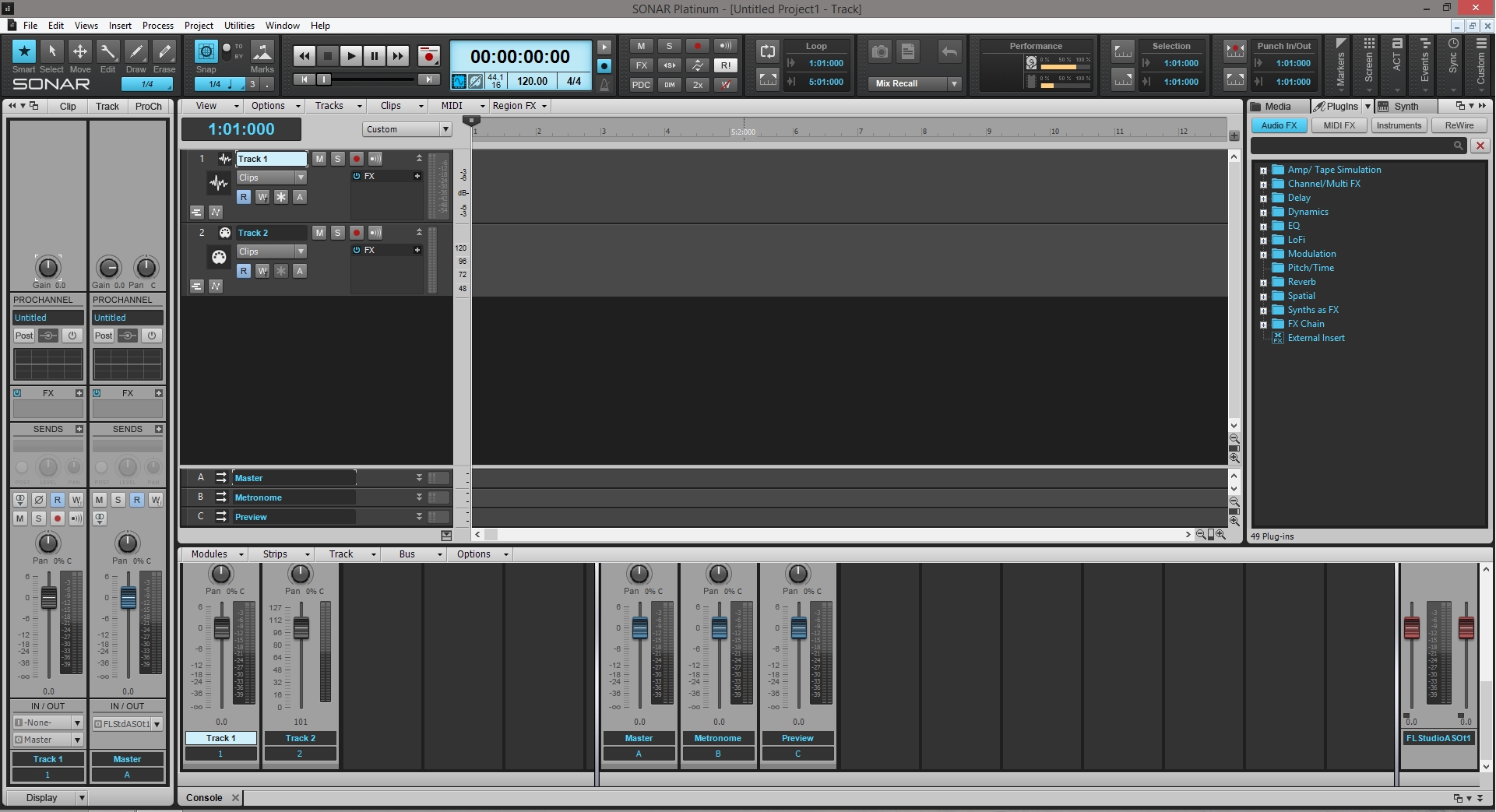Select the Erase tool
Image resolution: width=1496 pixels, height=812 pixels.
click(164, 52)
